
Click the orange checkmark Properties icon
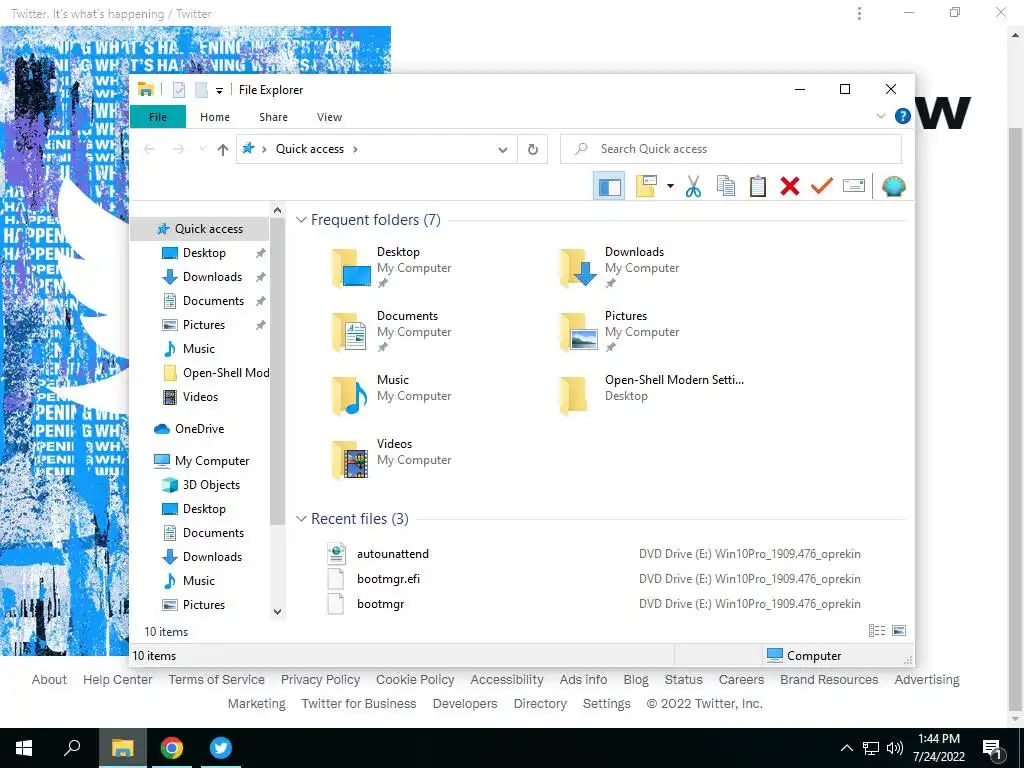point(822,187)
